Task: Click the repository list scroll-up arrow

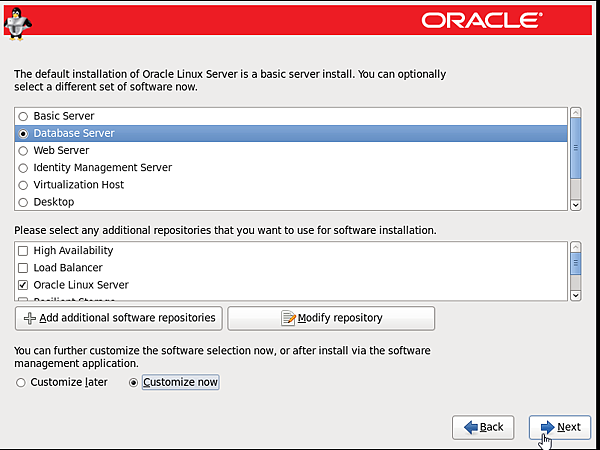Action: pyautogui.click(x=575, y=247)
